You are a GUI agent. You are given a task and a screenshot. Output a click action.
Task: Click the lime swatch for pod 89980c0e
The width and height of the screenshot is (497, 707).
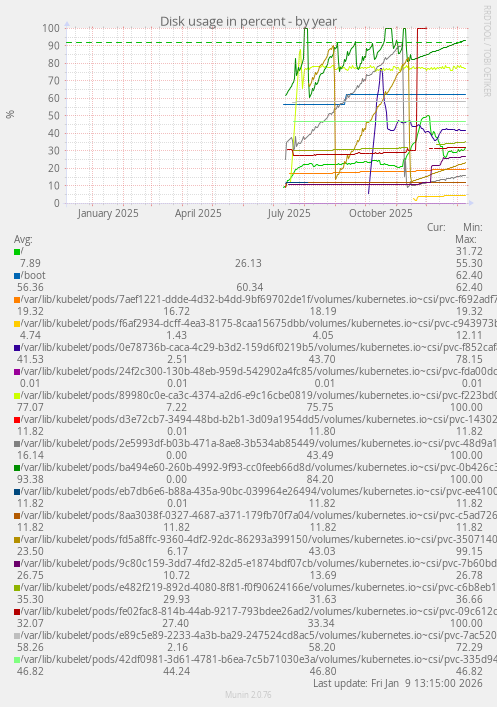point(17,395)
